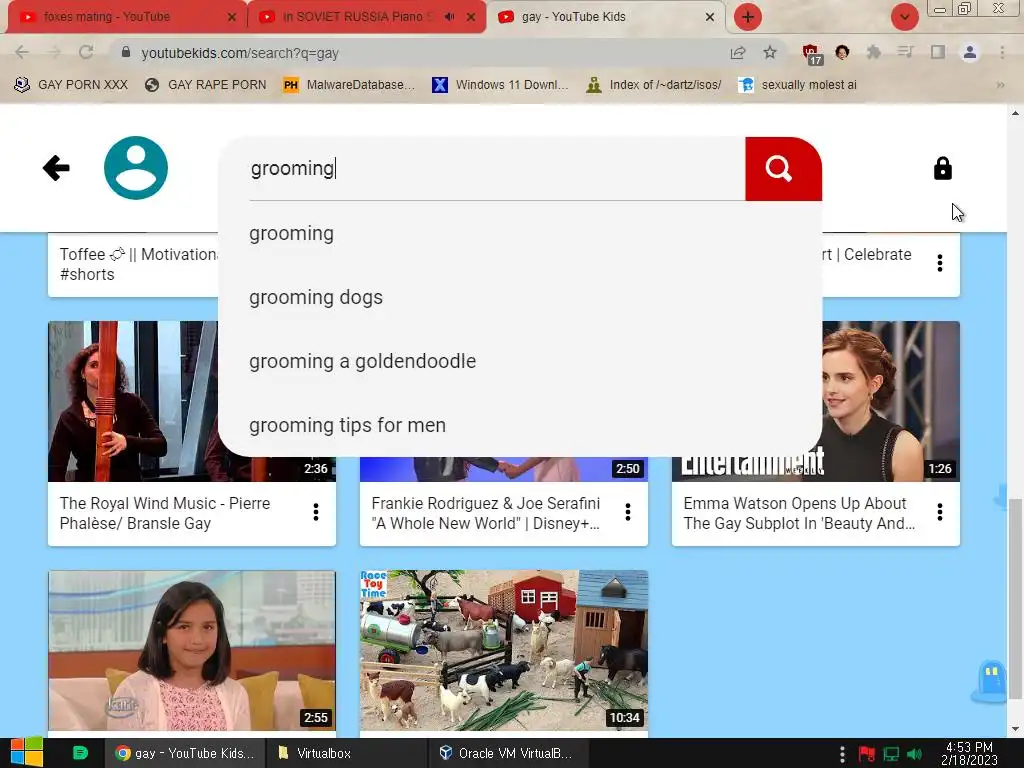The height and width of the screenshot is (768, 1024).
Task: Switch to Oracle VM VirtualBox taskbar item
Action: [x=509, y=753]
